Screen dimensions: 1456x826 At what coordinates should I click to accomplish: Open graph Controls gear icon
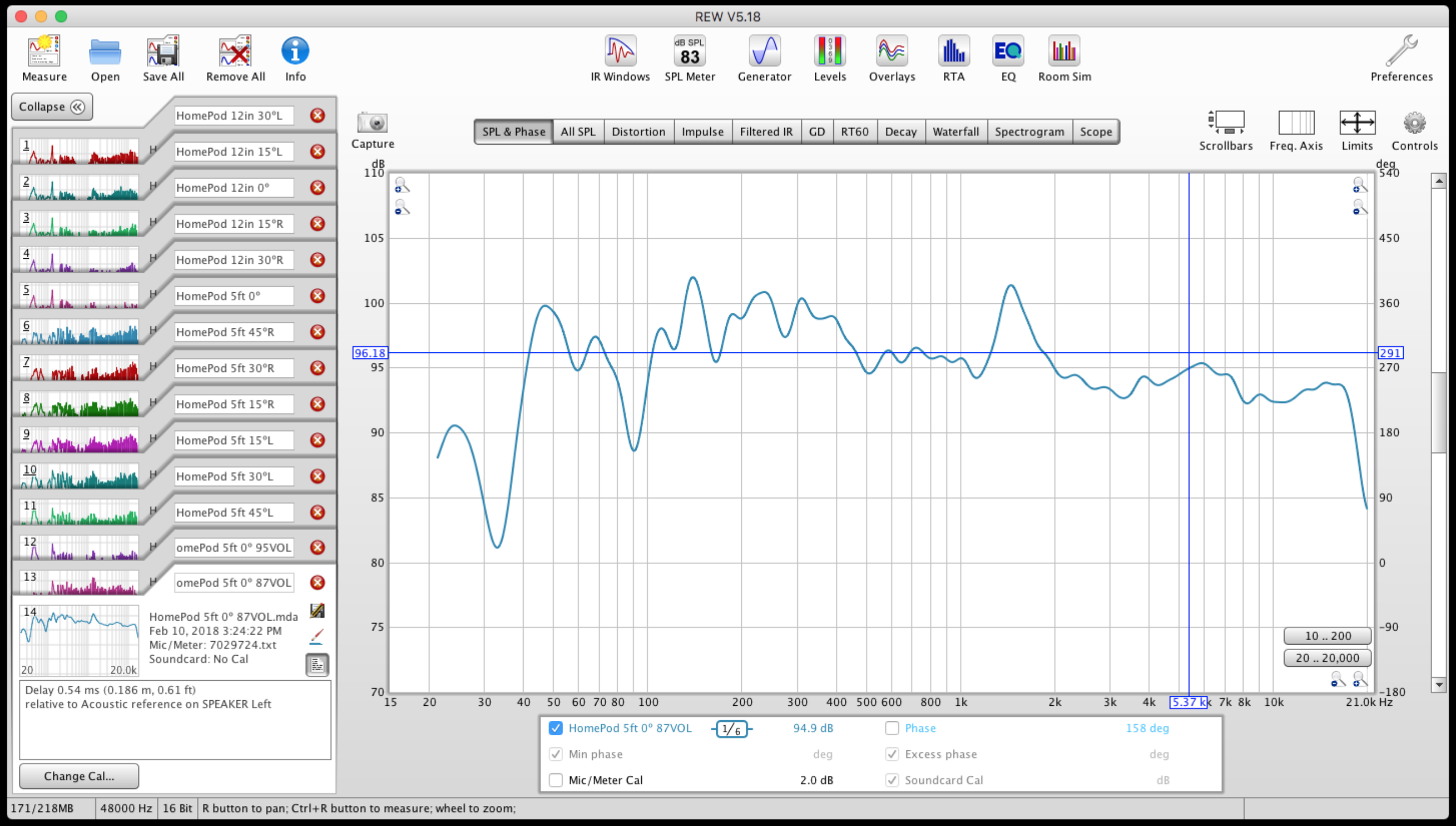pyautogui.click(x=1415, y=123)
